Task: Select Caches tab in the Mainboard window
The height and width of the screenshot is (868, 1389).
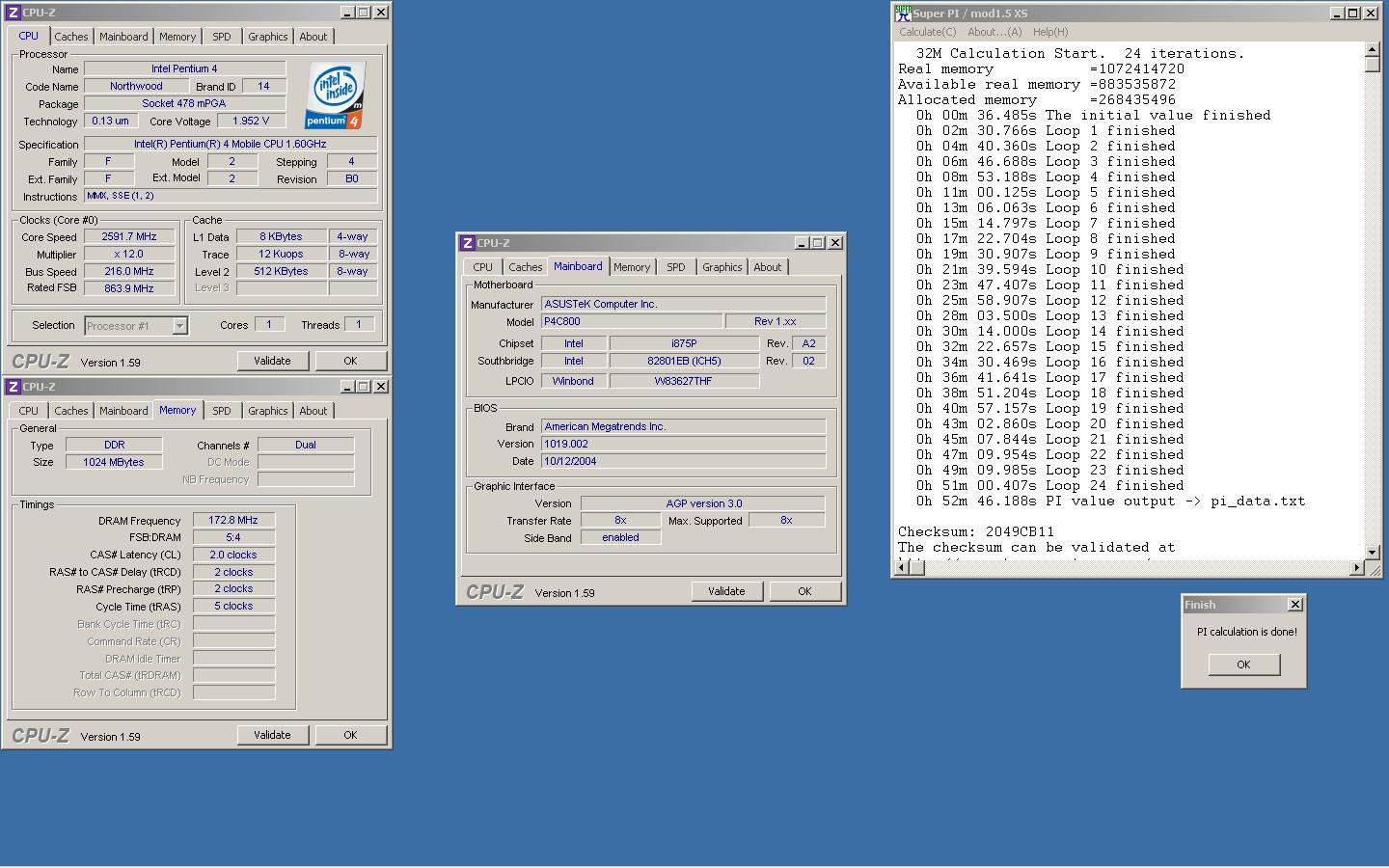Action: pyautogui.click(x=525, y=267)
